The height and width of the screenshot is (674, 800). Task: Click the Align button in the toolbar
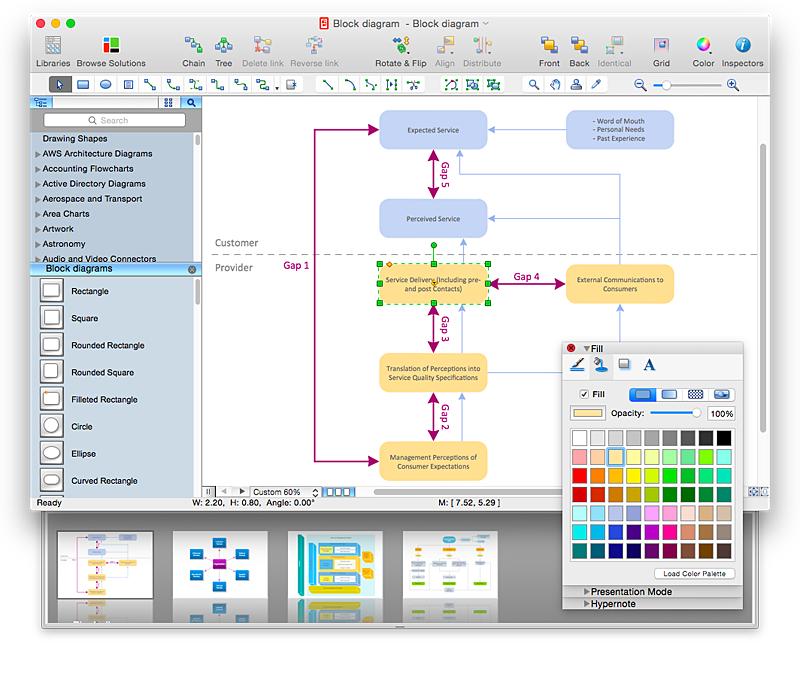(445, 46)
